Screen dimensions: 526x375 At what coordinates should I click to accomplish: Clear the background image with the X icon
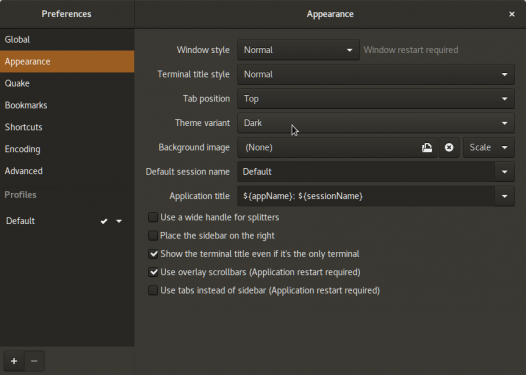[x=449, y=148]
